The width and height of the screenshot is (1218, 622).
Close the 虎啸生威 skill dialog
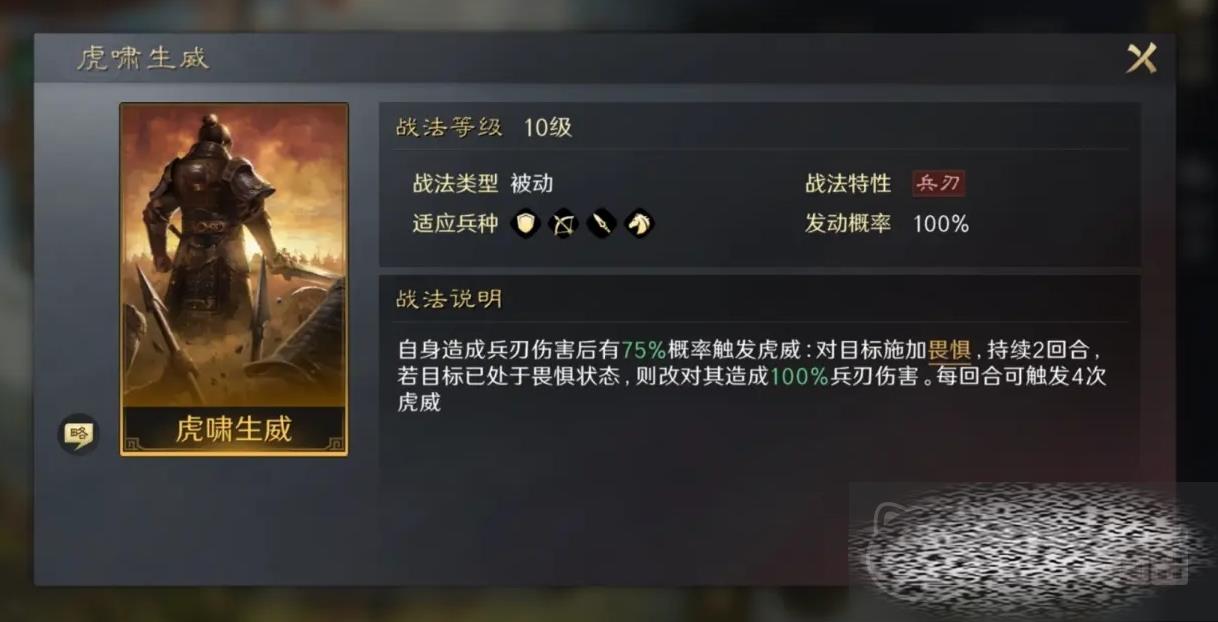pyautogui.click(x=1142, y=58)
